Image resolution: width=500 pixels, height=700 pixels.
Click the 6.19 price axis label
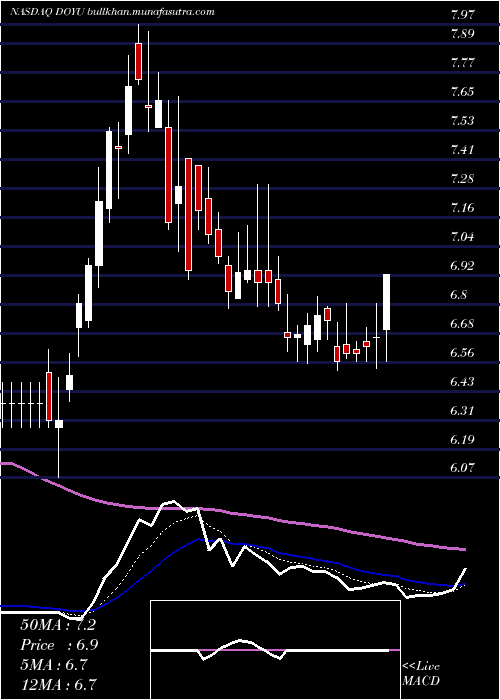[x=462, y=440]
